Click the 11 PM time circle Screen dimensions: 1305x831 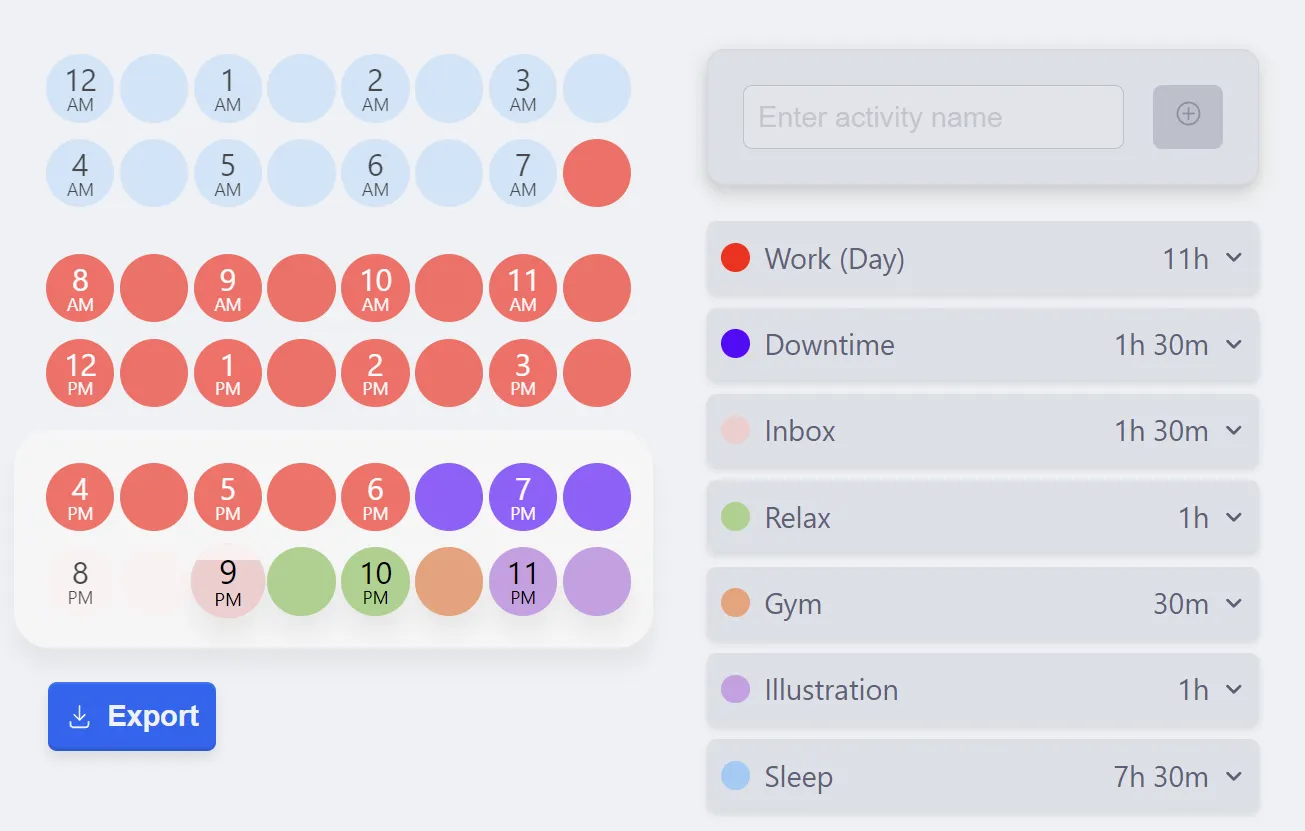pyautogui.click(x=523, y=582)
